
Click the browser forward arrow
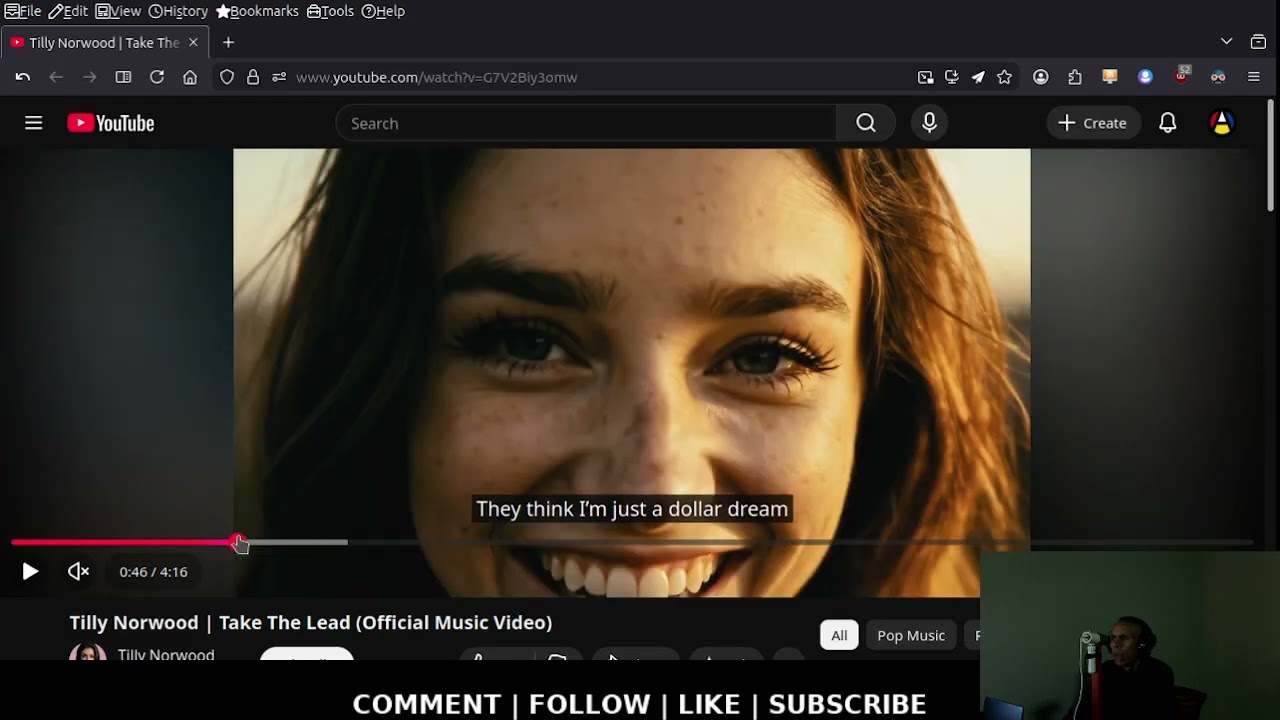coord(90,77)
